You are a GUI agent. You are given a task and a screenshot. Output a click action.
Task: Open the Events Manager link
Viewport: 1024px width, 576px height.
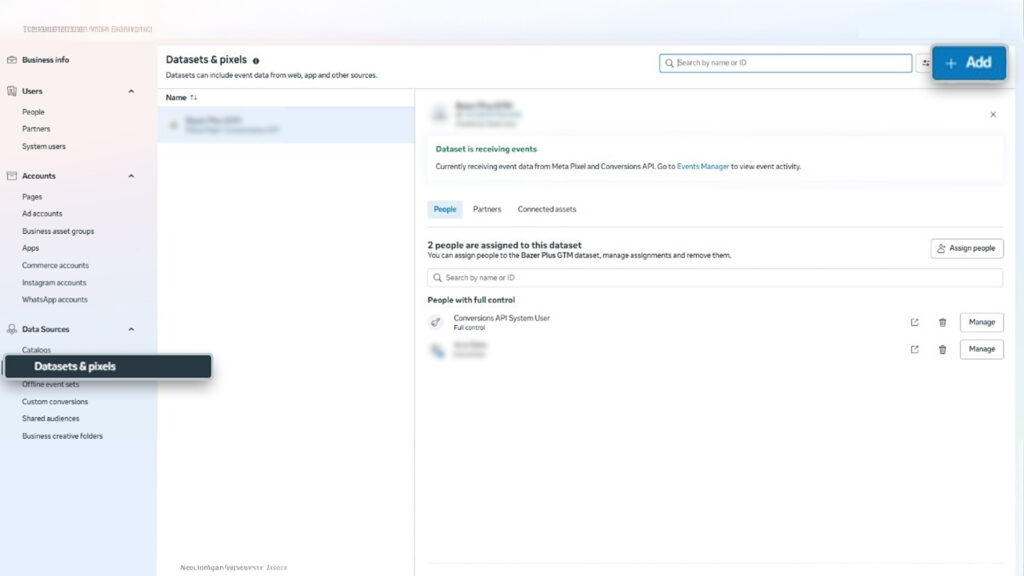pyautogui.click(x=702, y=166)
